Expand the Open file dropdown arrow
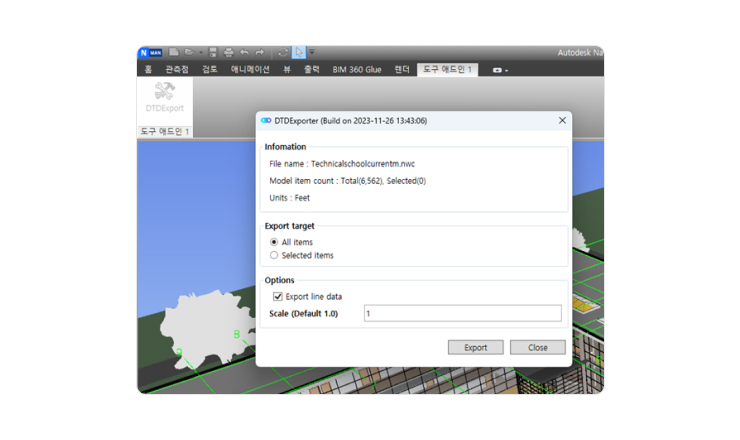Viewport: 740px width, 440px height. pos(200,52)
